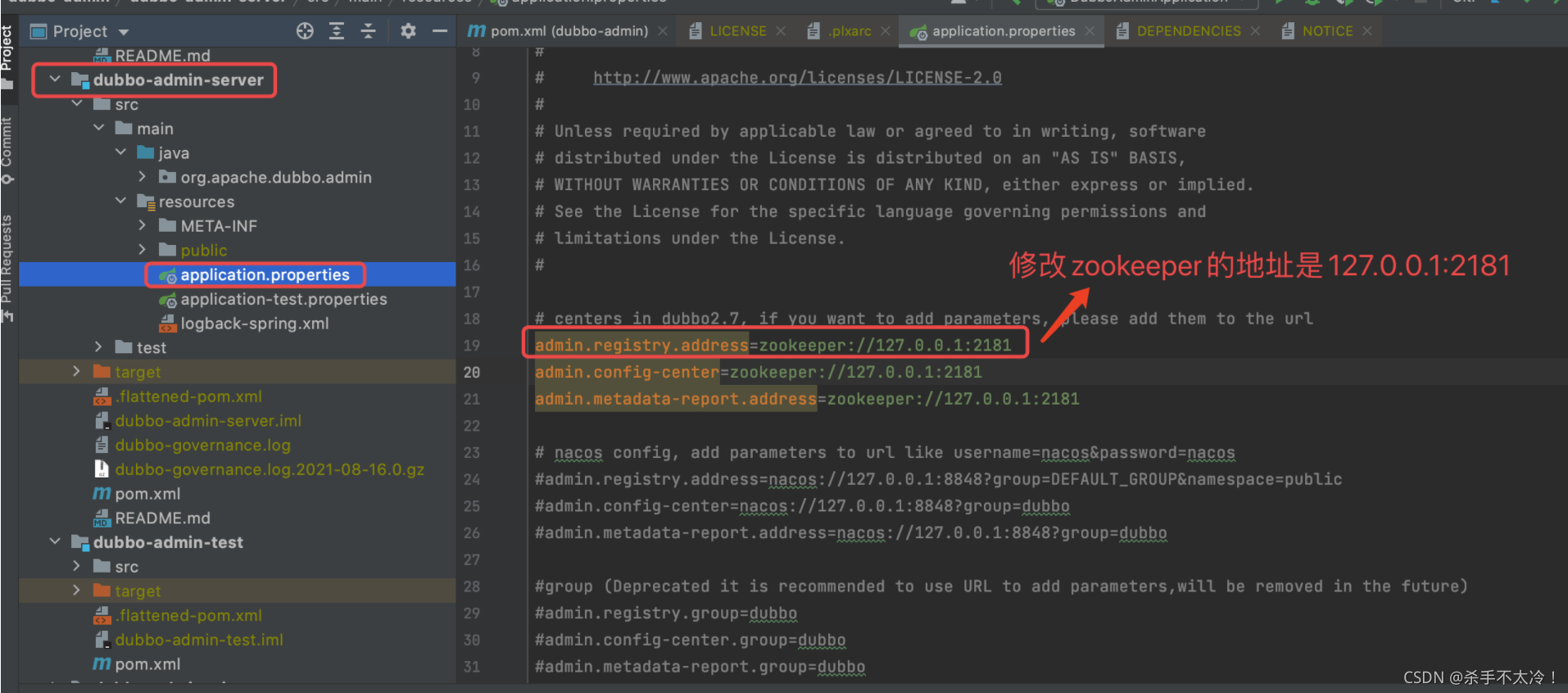Expand the test folder
This screenshot has height=693, width=1568.
click(99, 346)
